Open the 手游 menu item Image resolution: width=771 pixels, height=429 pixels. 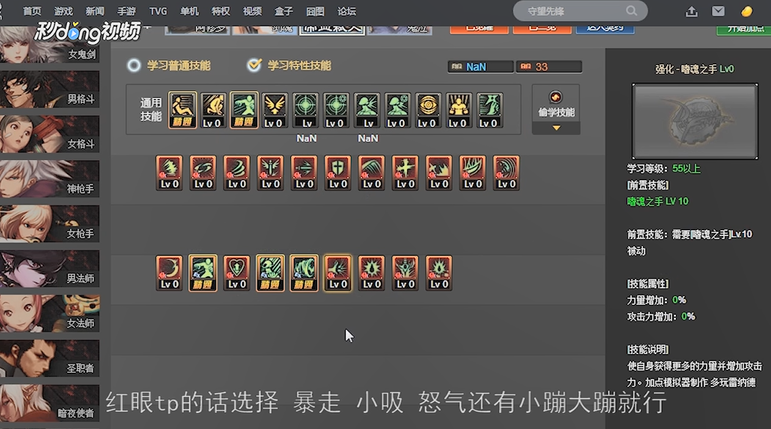click(126, 11)
